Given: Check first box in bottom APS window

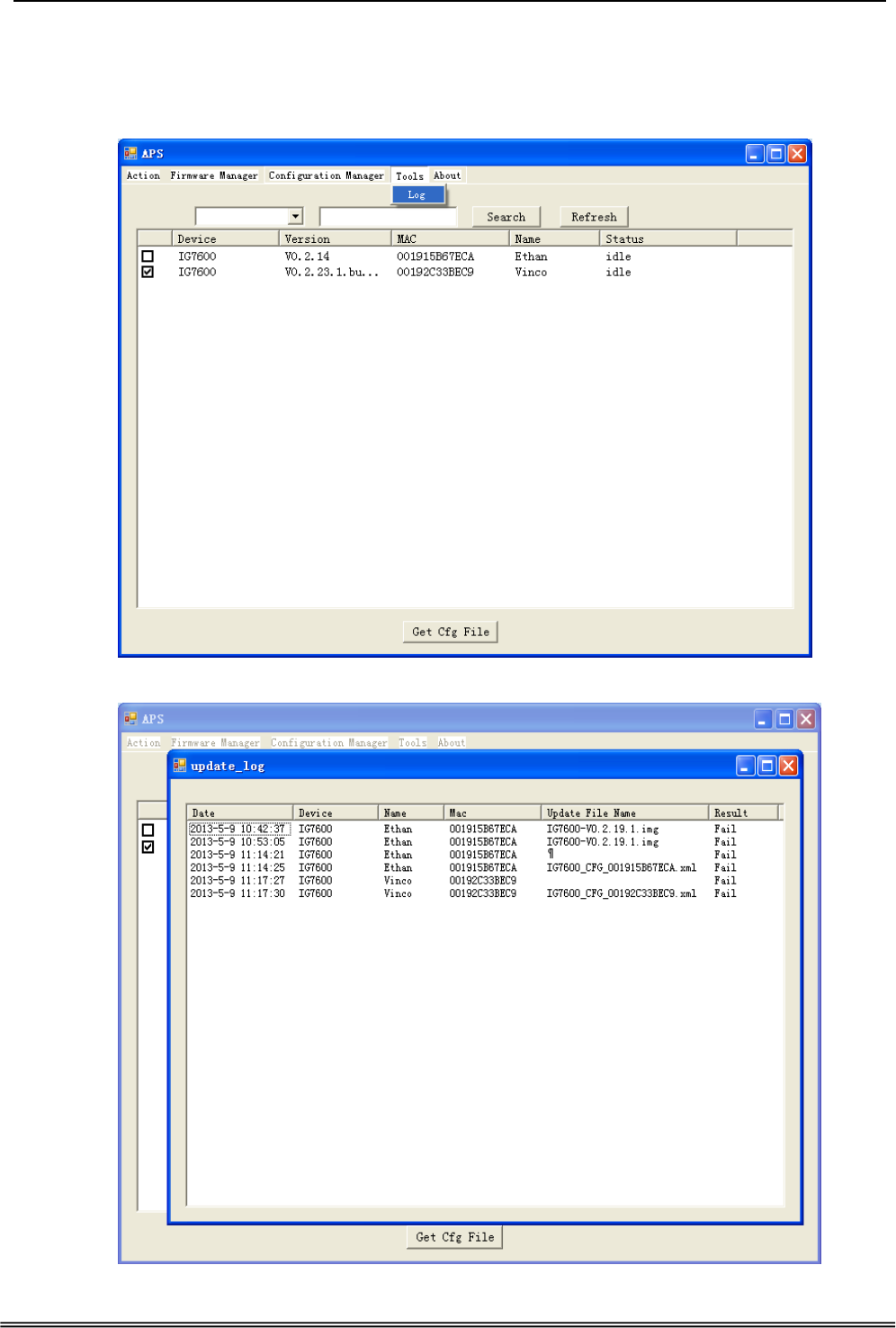Looking at the screenshot, I should pyautogui.click(x=148, y=830).
